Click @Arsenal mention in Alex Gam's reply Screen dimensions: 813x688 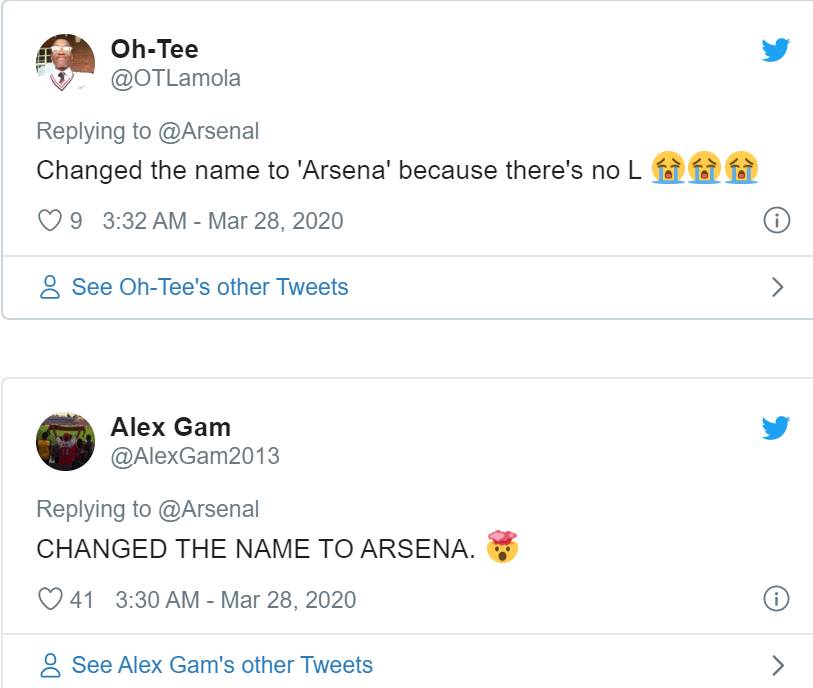(x=208, y=509)
